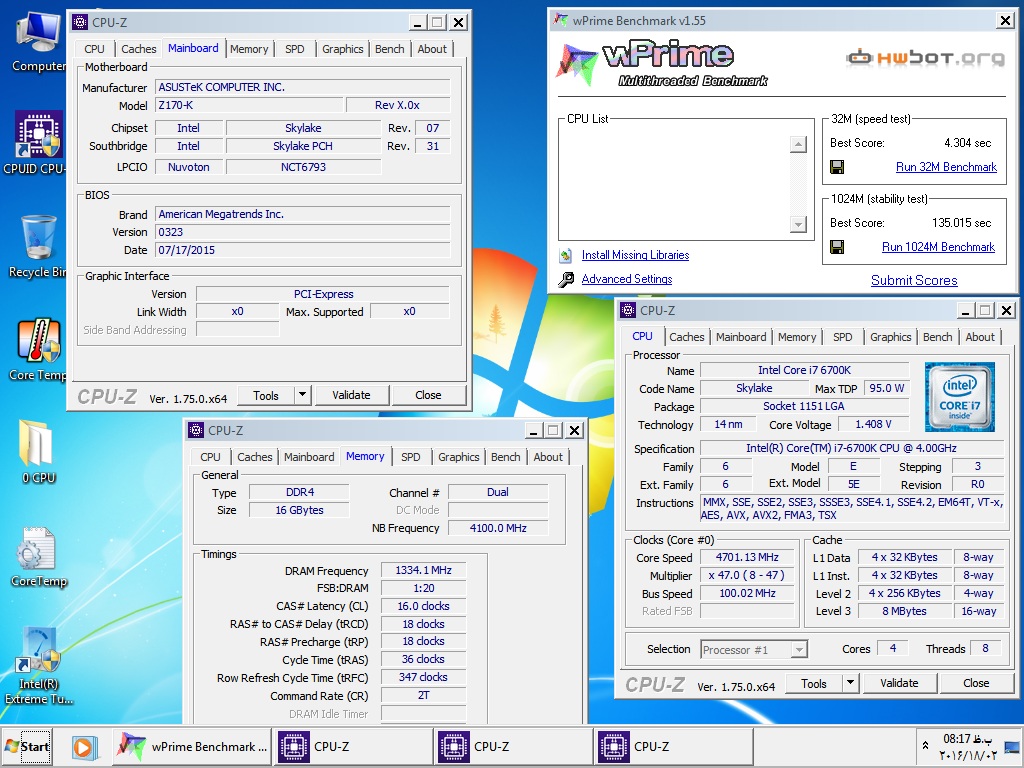Open the 0 CPU folder on desktop
Viewport: 1024px width, 768px height.
(x=38, y=445)
